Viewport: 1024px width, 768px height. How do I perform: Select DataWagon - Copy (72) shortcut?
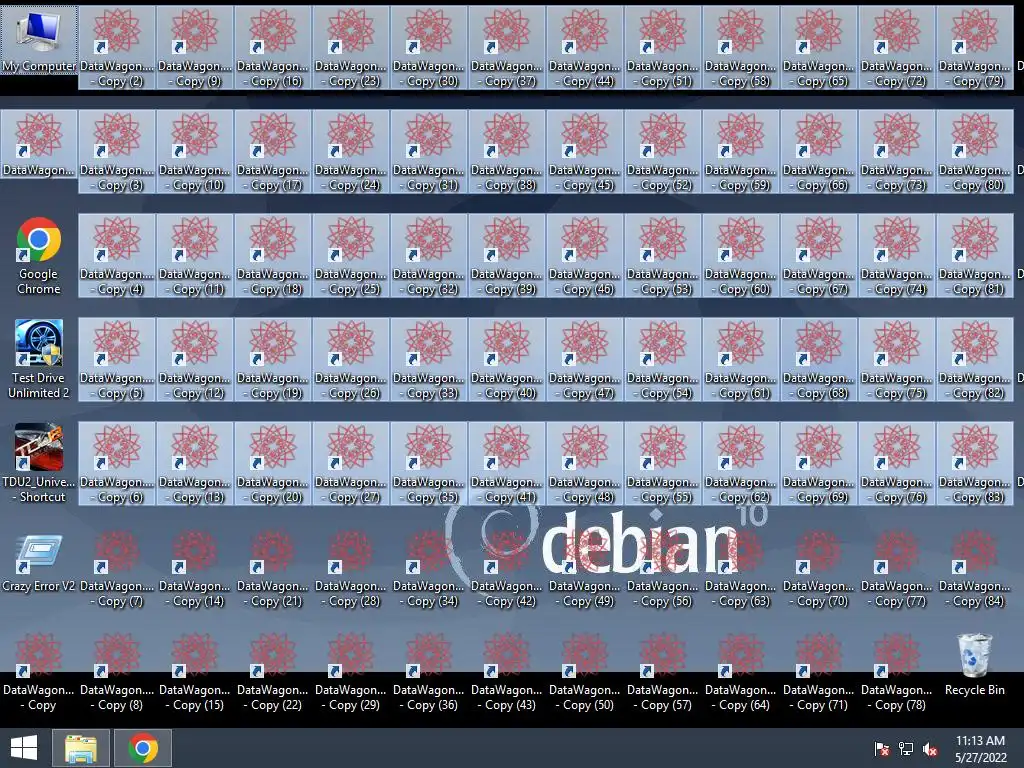(x=897, y=48)
